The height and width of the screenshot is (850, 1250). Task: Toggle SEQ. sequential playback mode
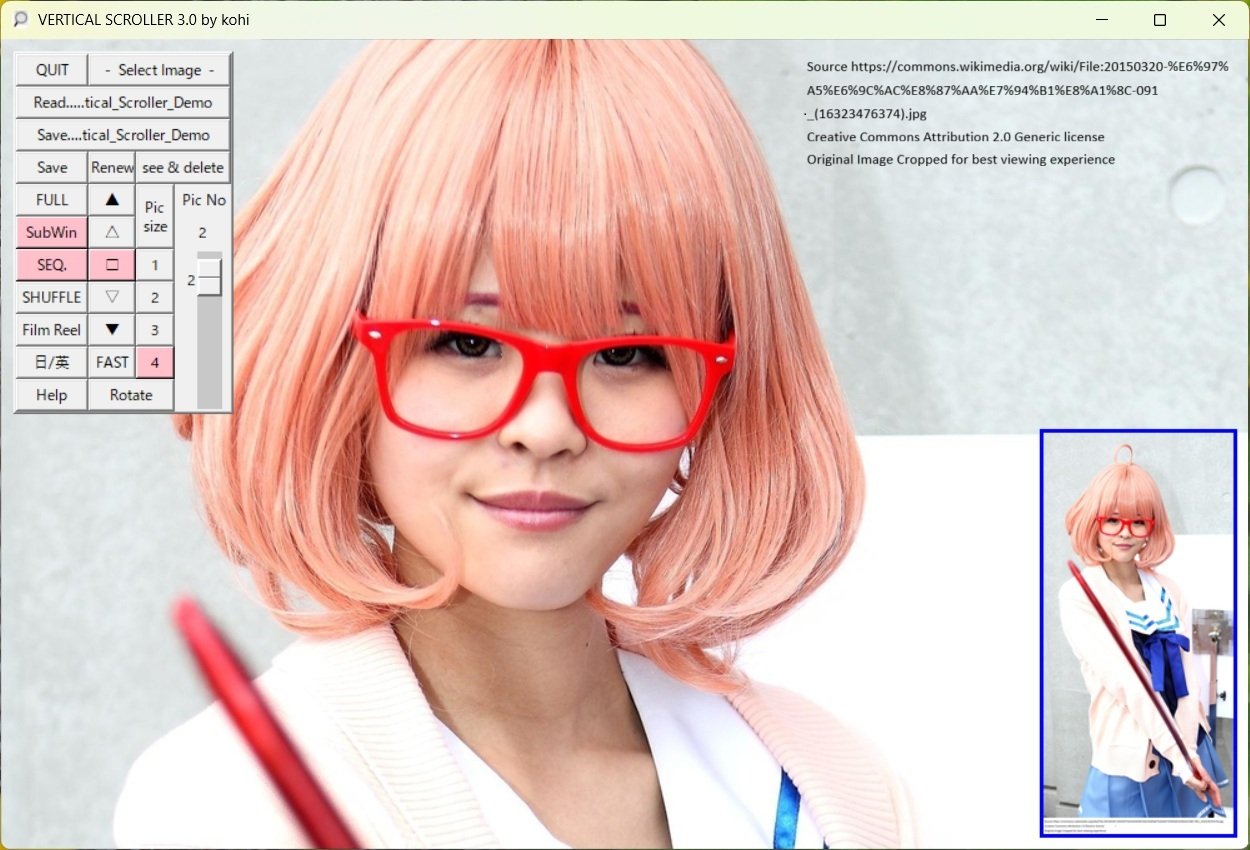52,265
